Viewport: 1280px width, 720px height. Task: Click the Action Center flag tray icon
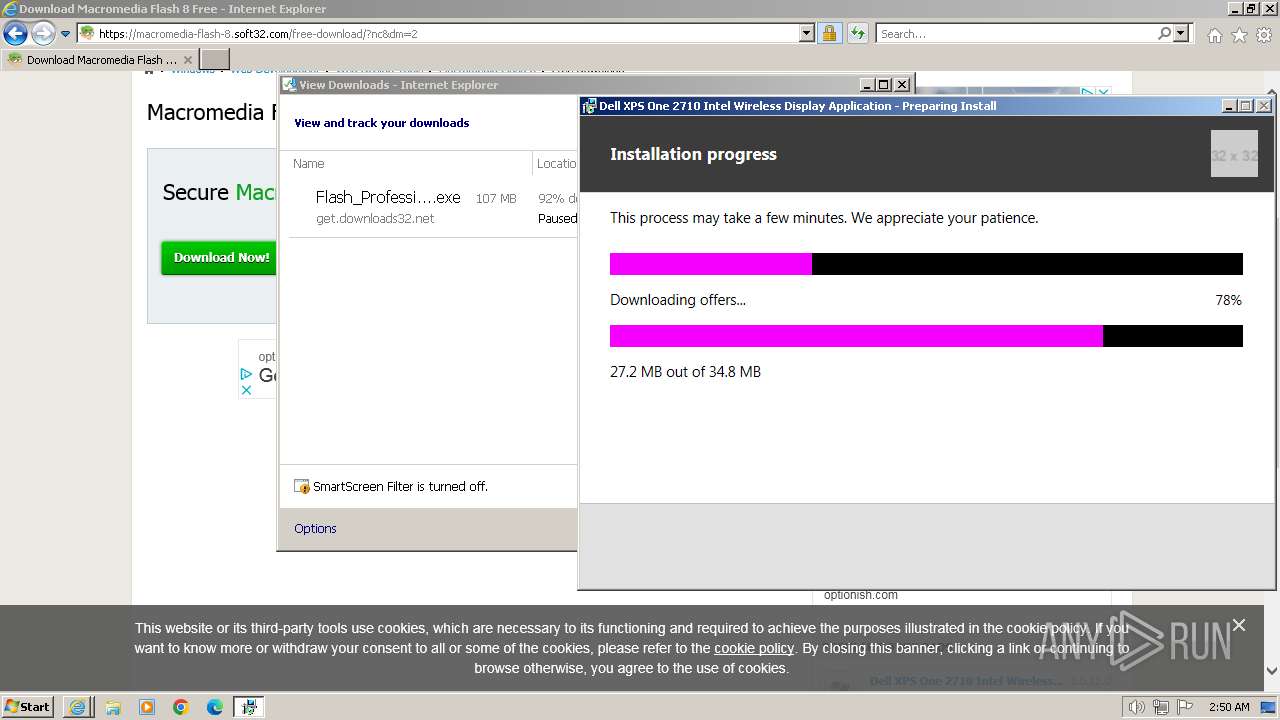[1185, 707]
